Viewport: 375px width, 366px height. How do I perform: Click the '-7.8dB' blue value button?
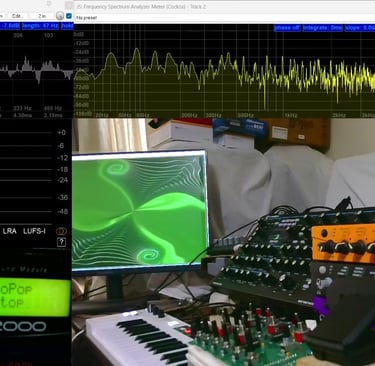[10, 26]
